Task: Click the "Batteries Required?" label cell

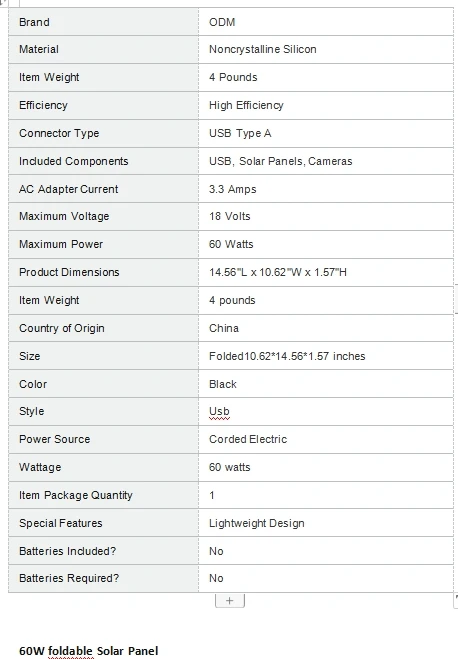Action: click(103, 578)
